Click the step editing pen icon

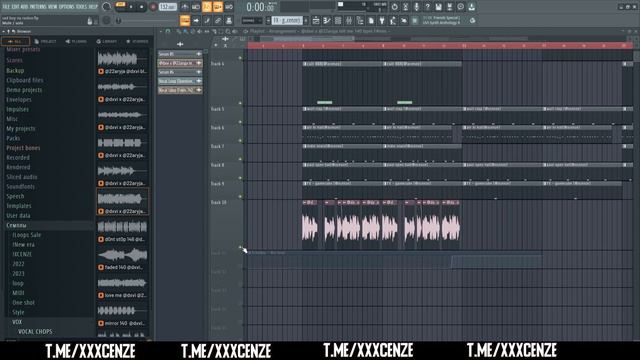207,20
